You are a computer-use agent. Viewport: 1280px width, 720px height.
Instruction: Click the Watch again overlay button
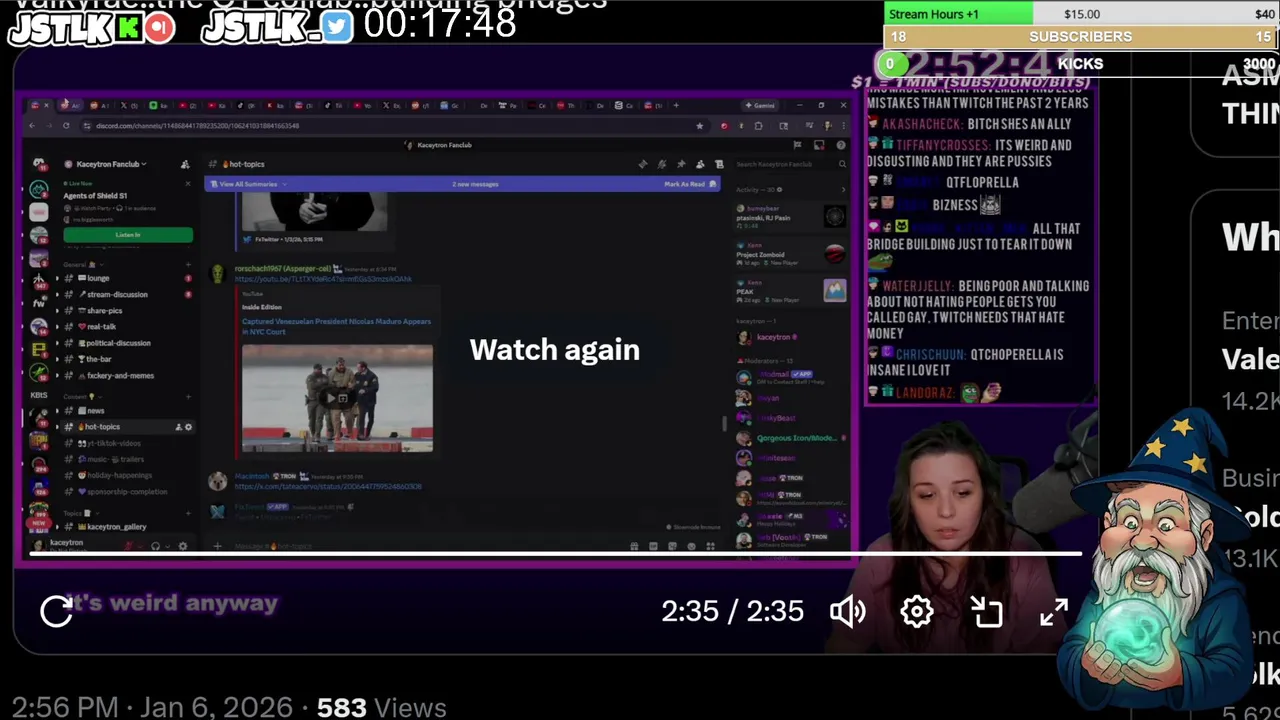pyautogui.click(x=555, y=349)
